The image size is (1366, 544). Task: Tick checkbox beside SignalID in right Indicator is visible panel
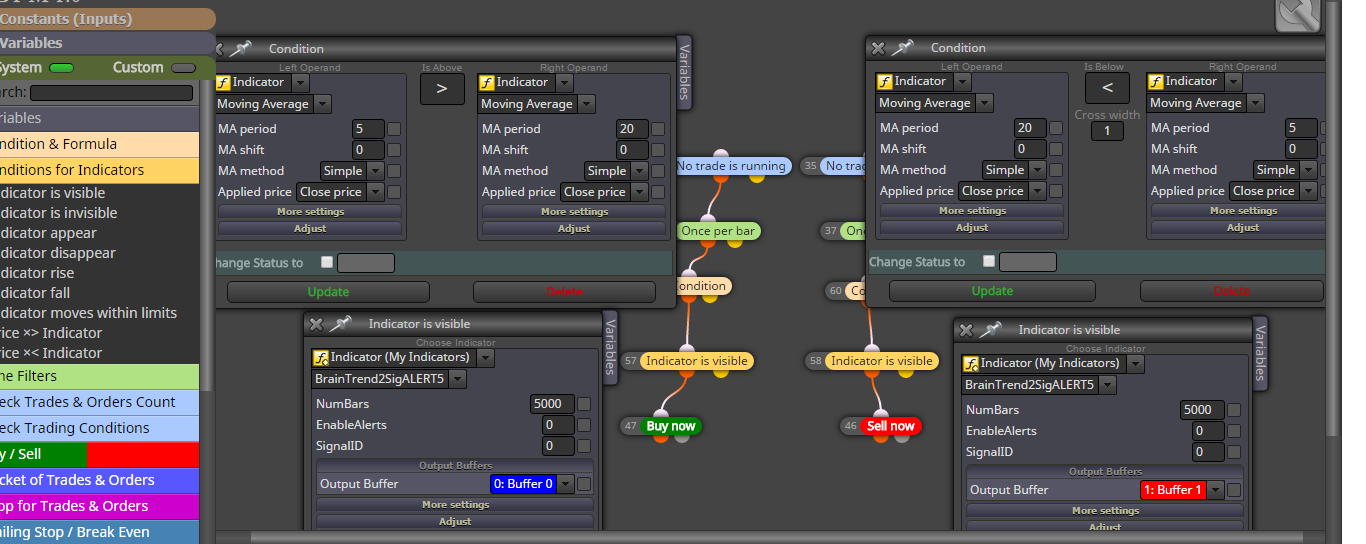1234,453
